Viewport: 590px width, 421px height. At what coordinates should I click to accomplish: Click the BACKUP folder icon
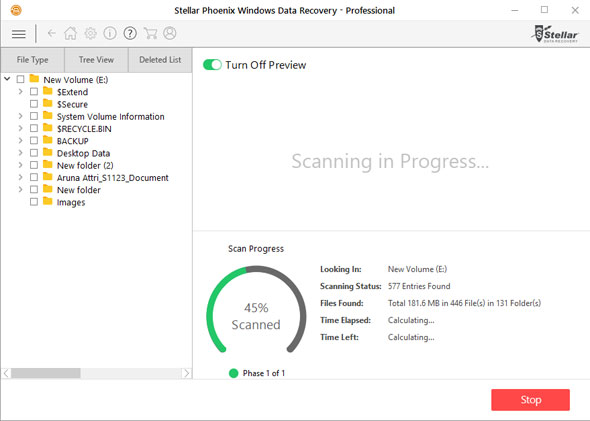pyautogui.click(x=47, y=140)
